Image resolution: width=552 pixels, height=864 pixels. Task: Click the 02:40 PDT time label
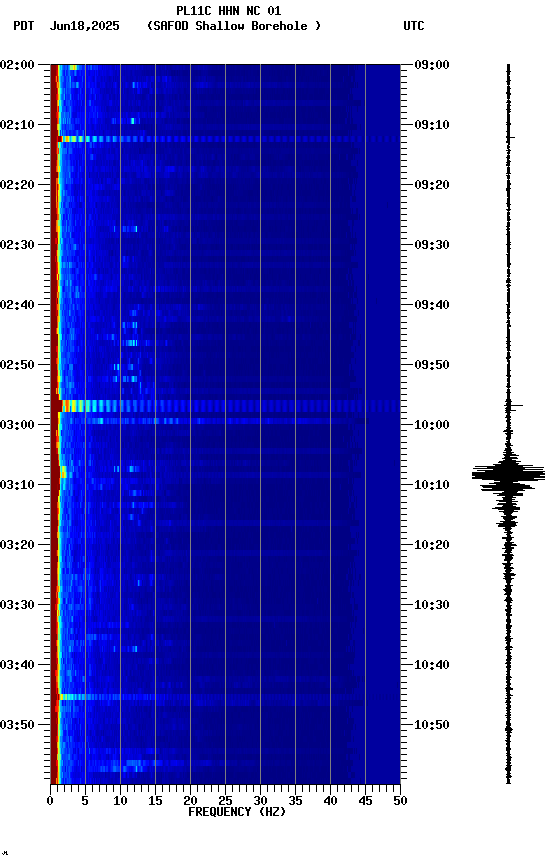click(17, 305)
